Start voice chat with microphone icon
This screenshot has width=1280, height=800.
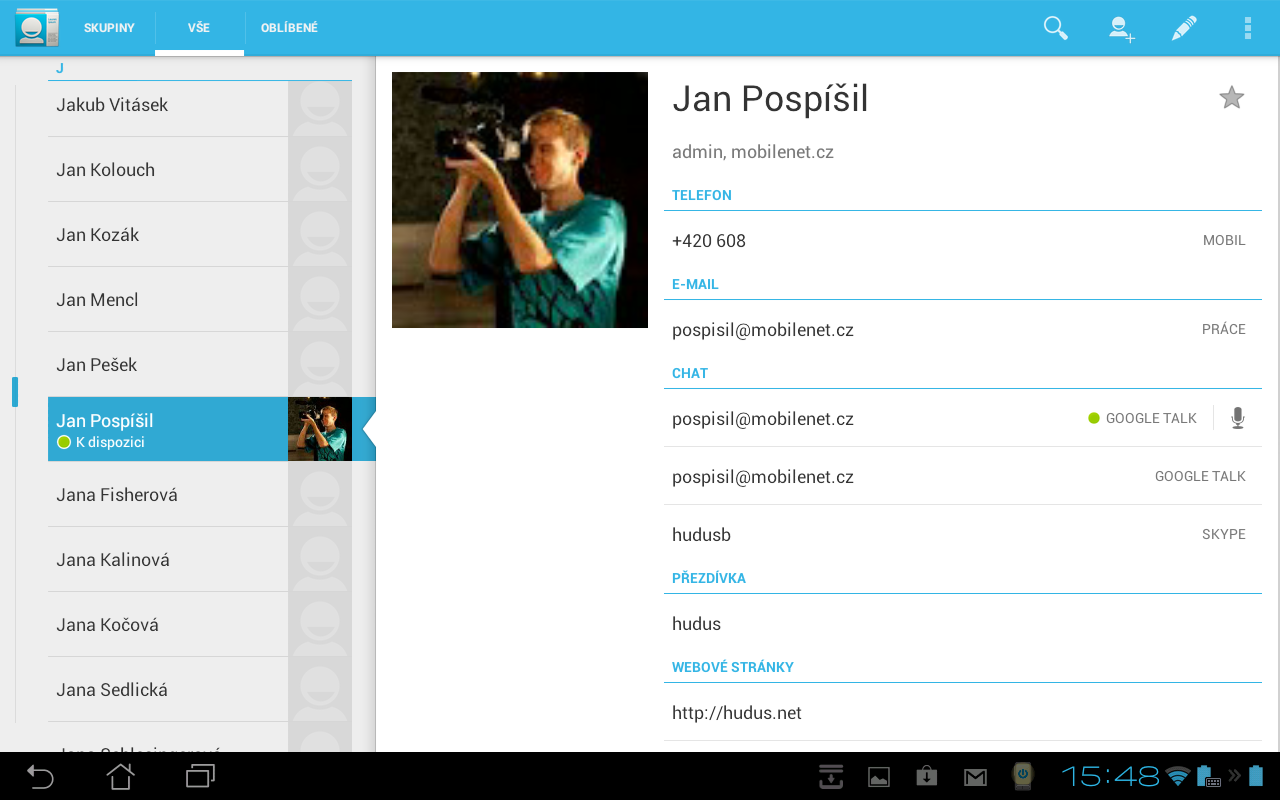point(1238,418)
